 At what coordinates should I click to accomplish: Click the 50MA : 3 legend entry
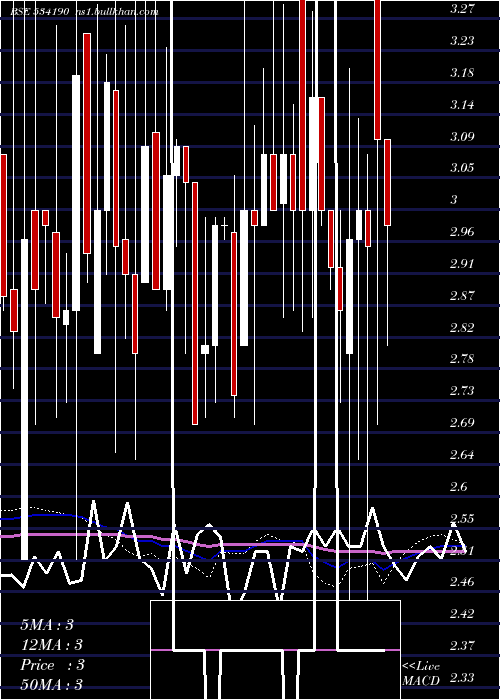point(51,684)
